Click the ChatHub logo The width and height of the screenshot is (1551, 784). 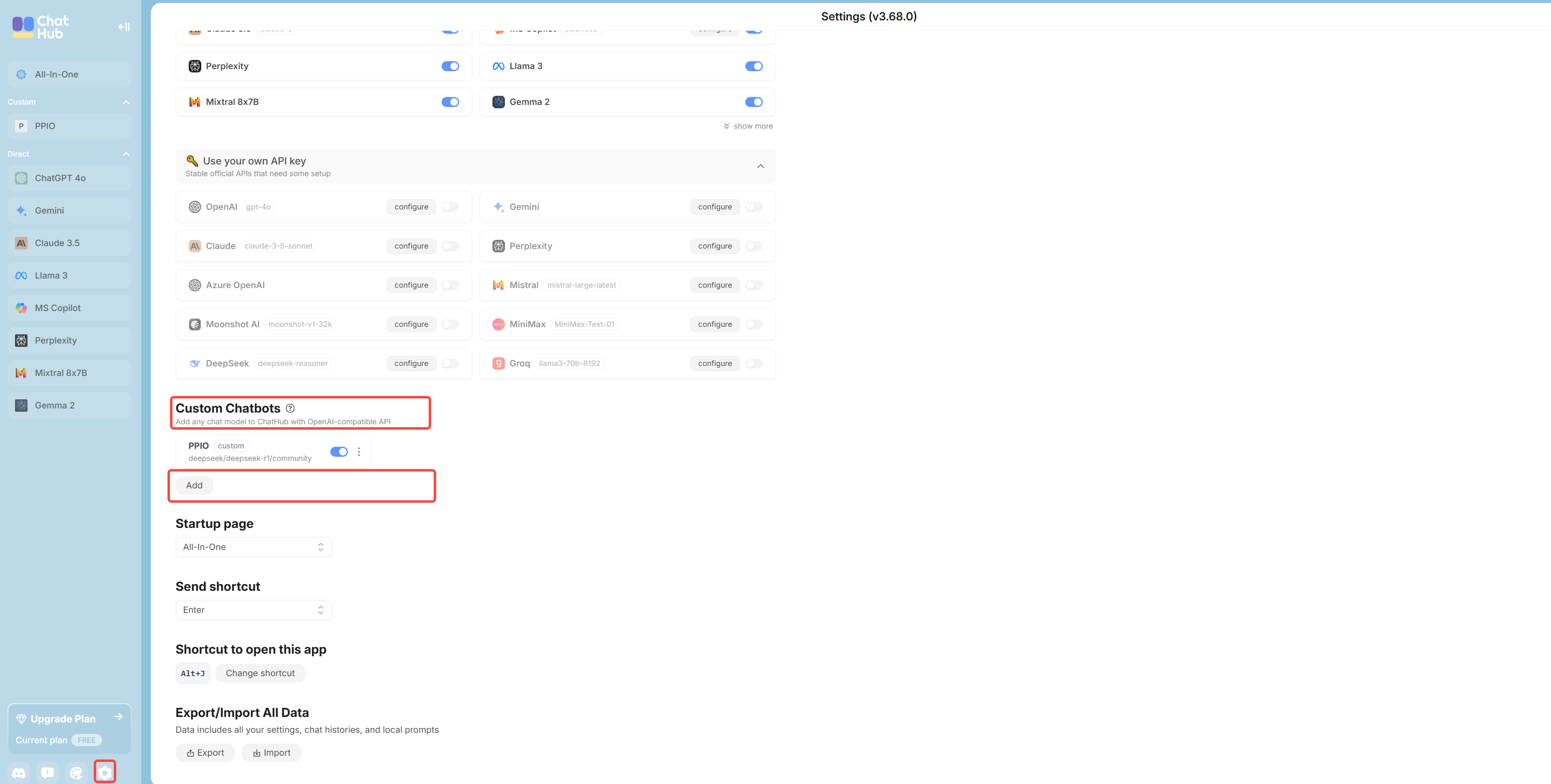point(41,27)
